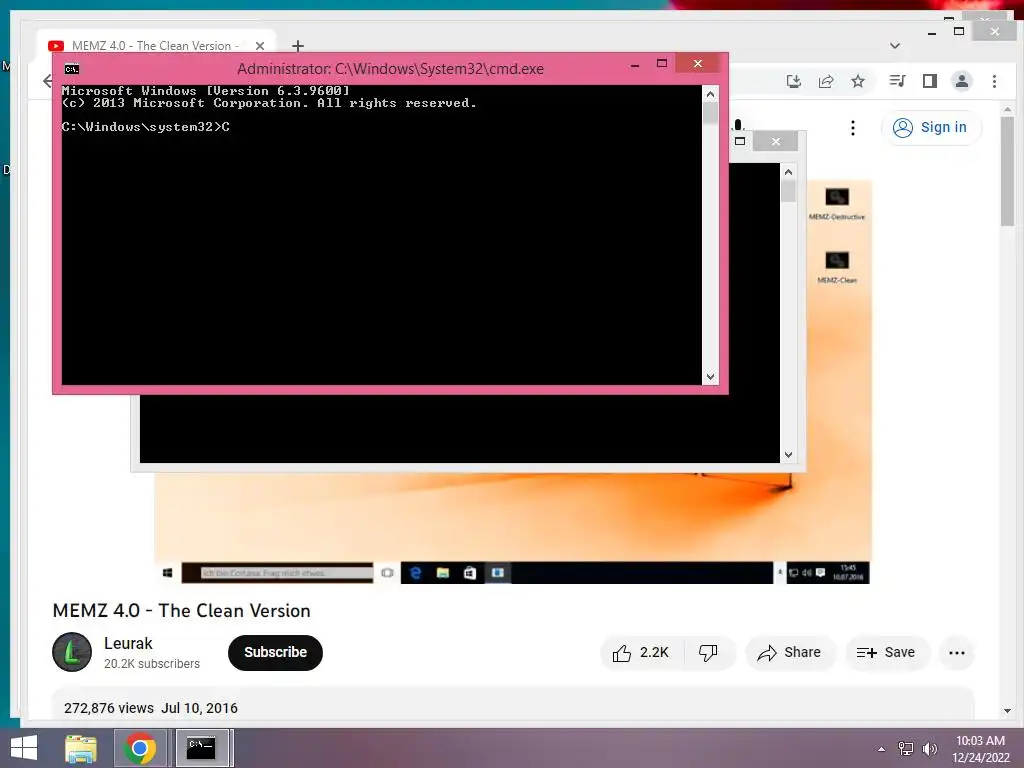Open Chrome media controls icon
Screen dimensions: 1024x768
point(897,81)
